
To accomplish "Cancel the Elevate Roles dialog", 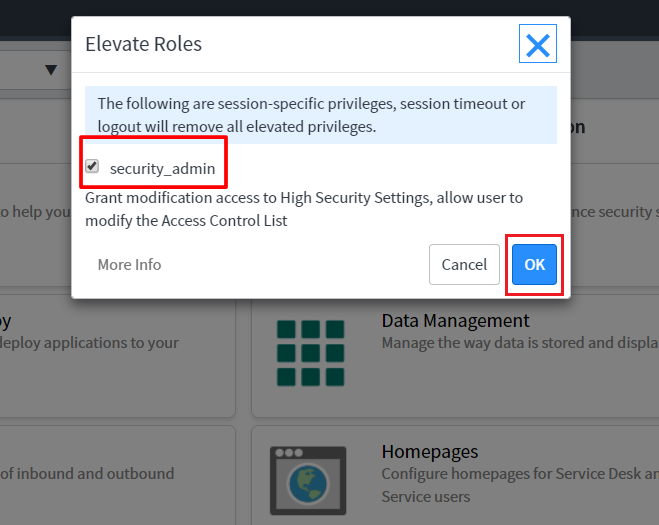I will [x=464, y=265].
